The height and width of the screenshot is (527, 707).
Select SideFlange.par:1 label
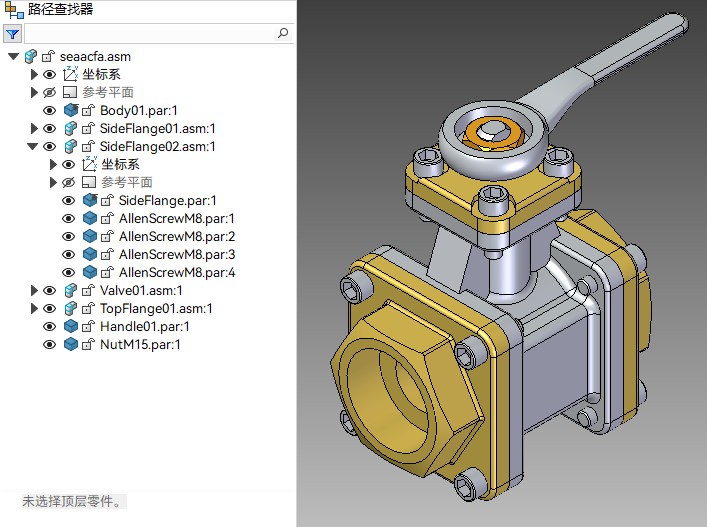[168, 201]
